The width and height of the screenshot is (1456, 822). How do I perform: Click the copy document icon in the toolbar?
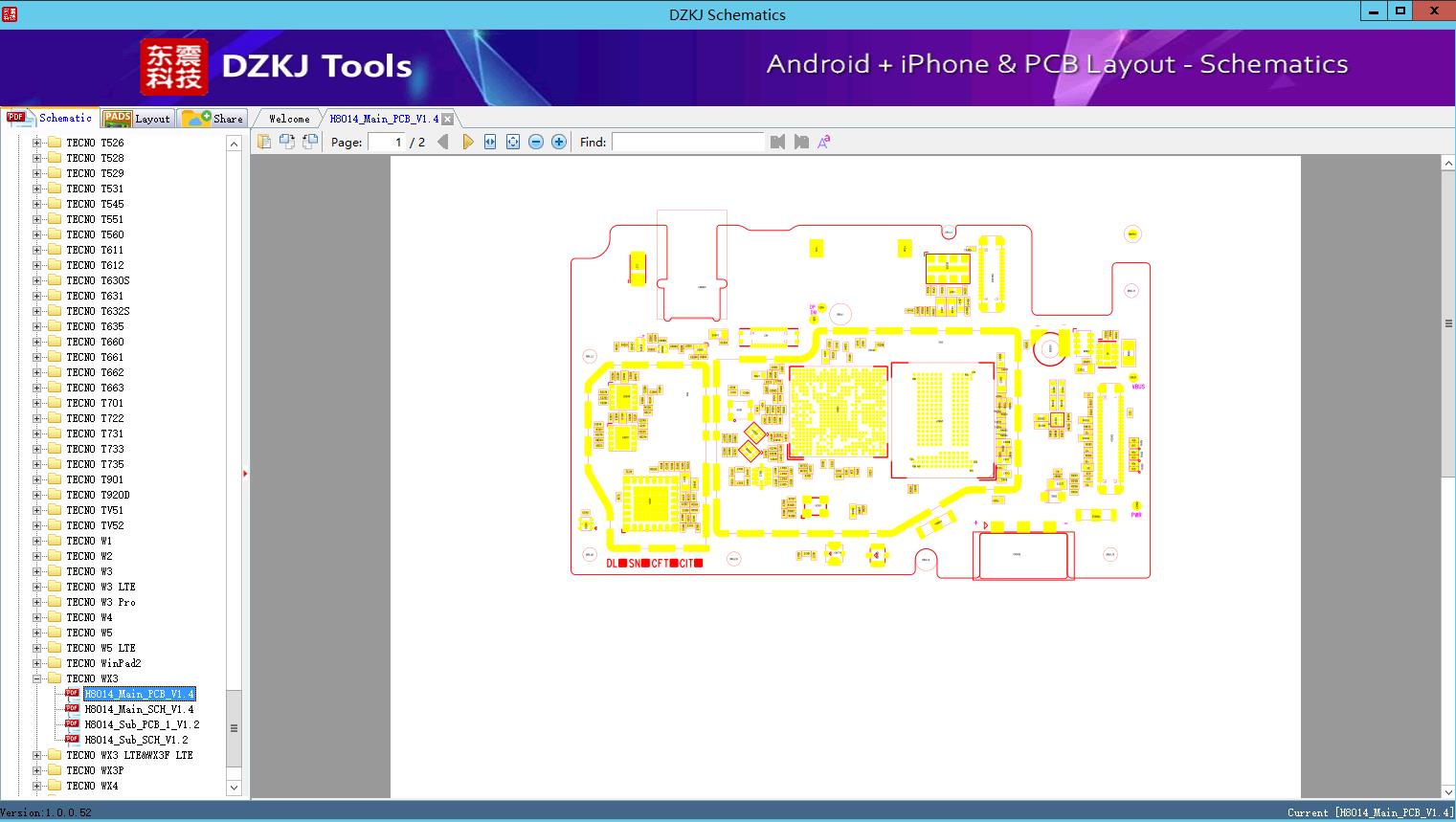263,142
